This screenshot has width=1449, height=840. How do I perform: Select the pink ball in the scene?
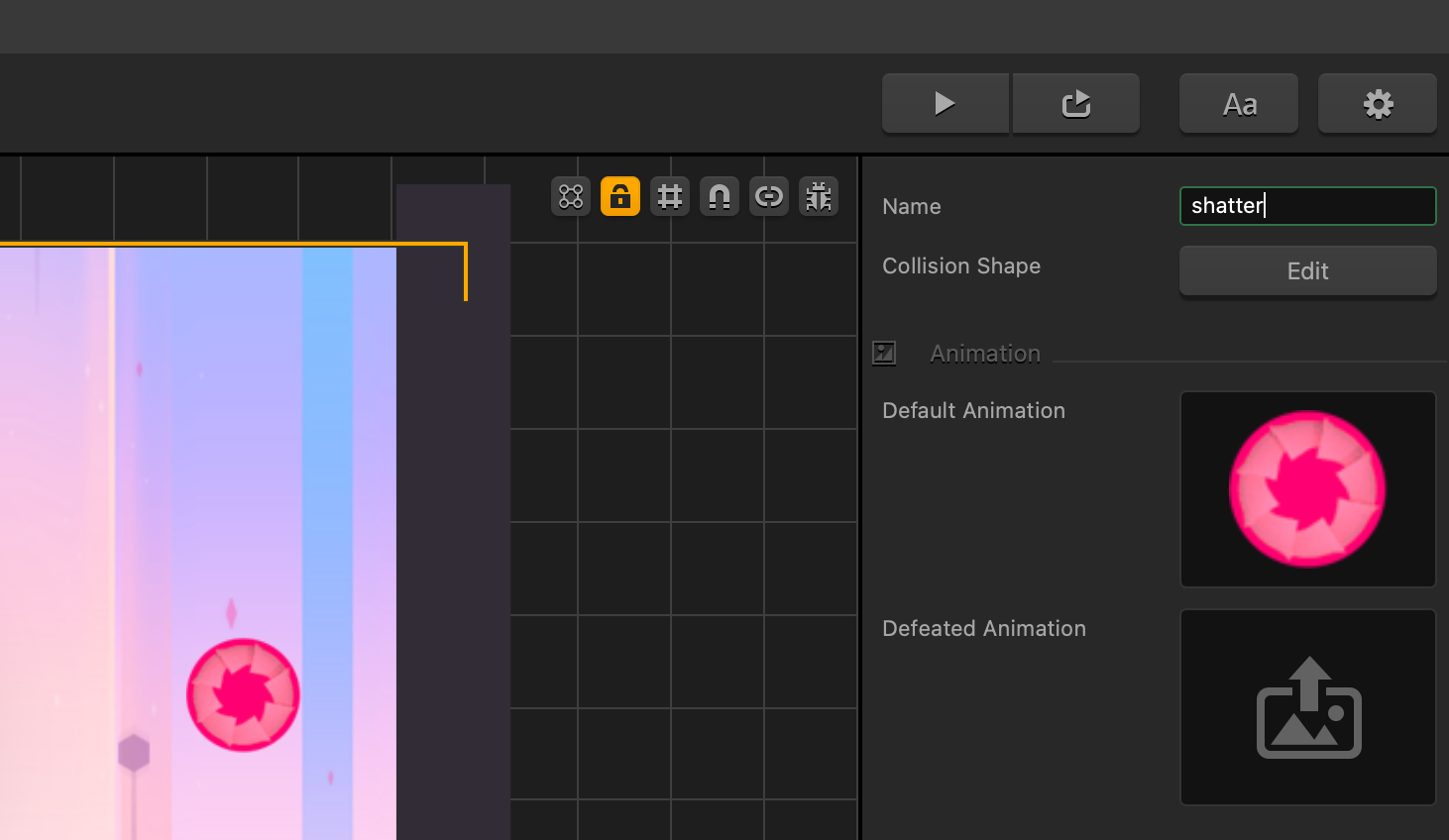(x=243, y=694)
